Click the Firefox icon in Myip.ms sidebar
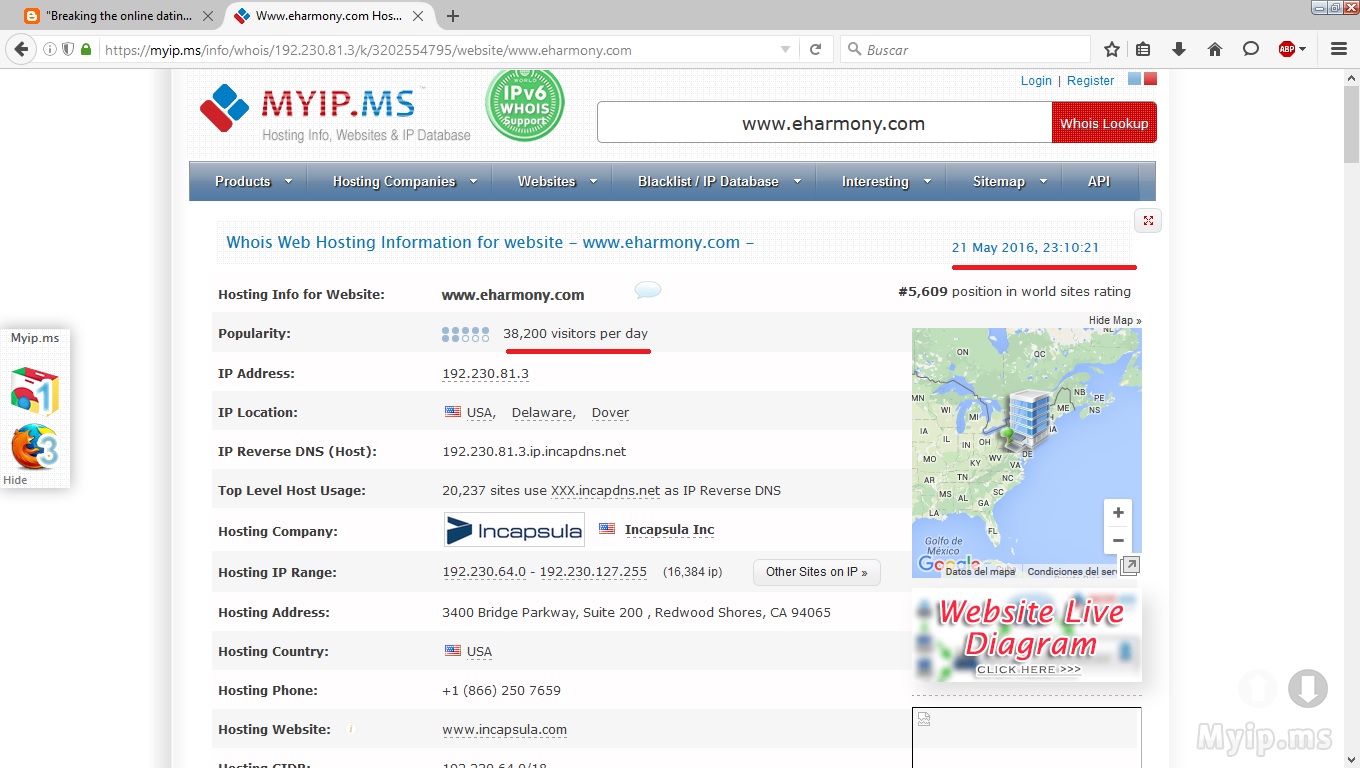1360x768 pixels. coord(35,447)
